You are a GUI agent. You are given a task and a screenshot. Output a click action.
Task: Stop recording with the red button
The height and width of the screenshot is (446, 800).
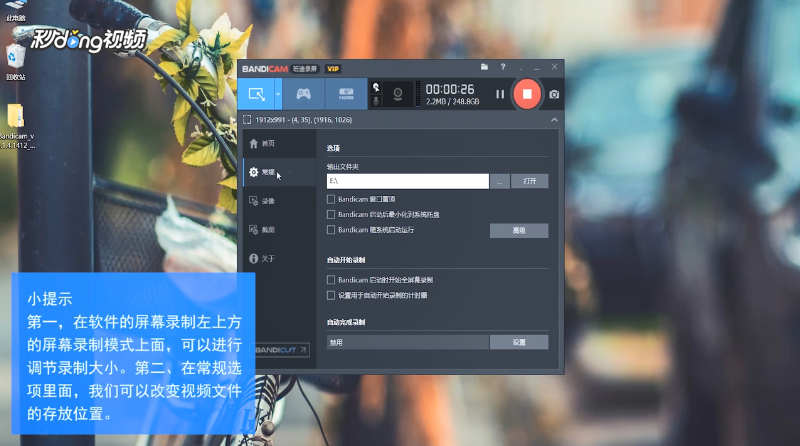pyautogui.click(x=527, y=94)
